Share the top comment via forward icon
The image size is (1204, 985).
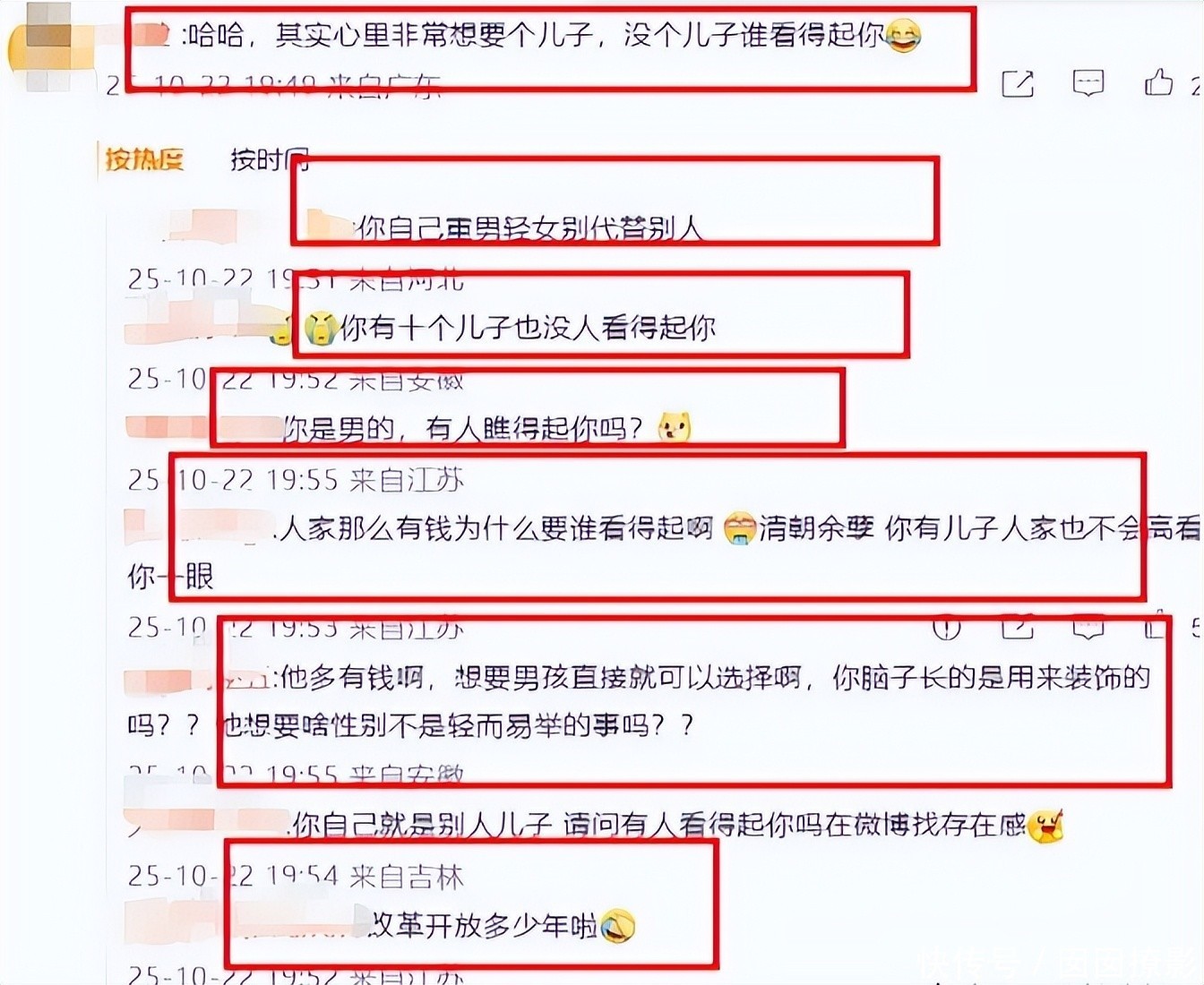[1017, 83]
